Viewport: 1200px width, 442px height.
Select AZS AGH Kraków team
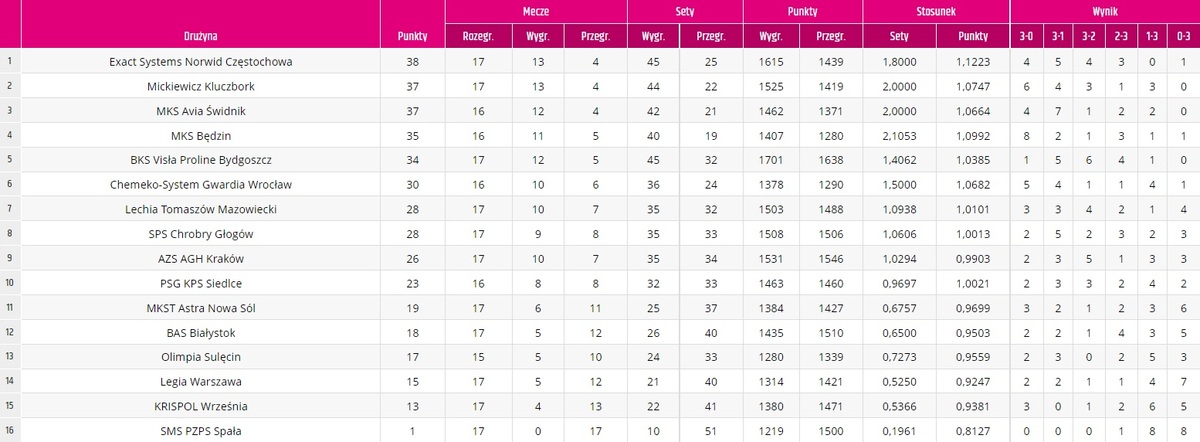[201, 257]
